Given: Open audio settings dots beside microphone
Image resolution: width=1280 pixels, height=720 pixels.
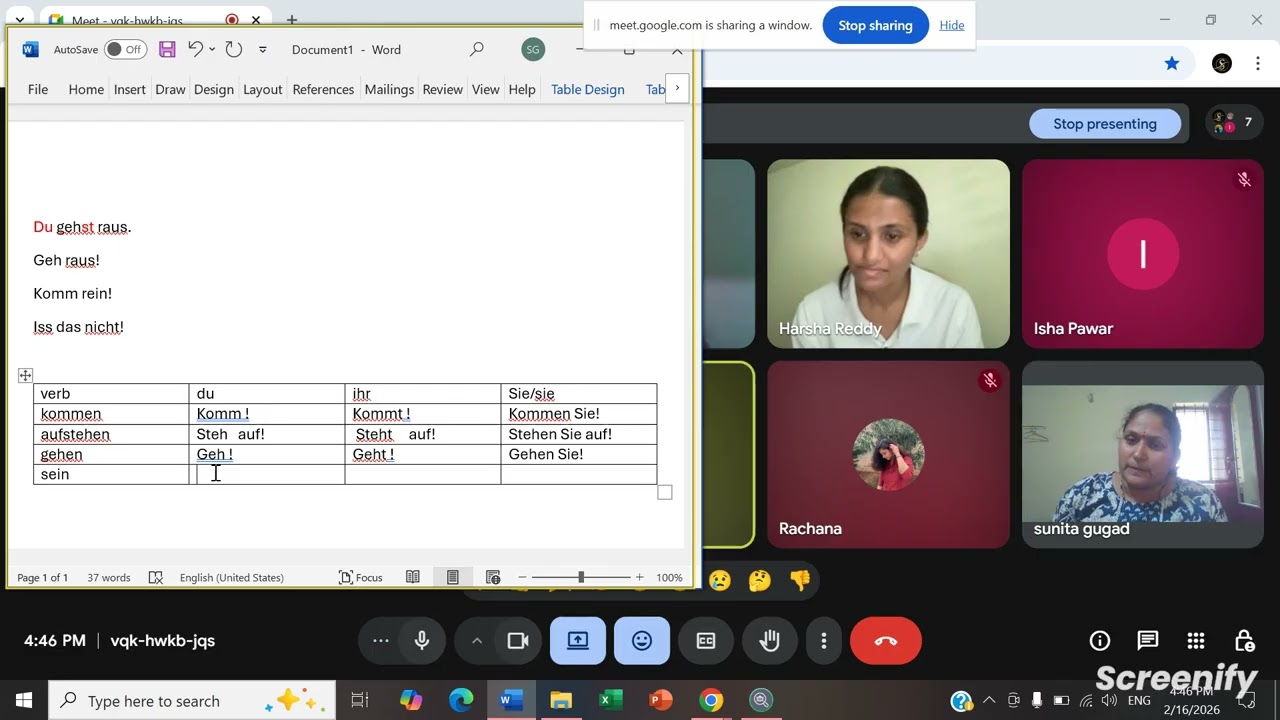Looking at the screenshot, I should click(381, 641).
